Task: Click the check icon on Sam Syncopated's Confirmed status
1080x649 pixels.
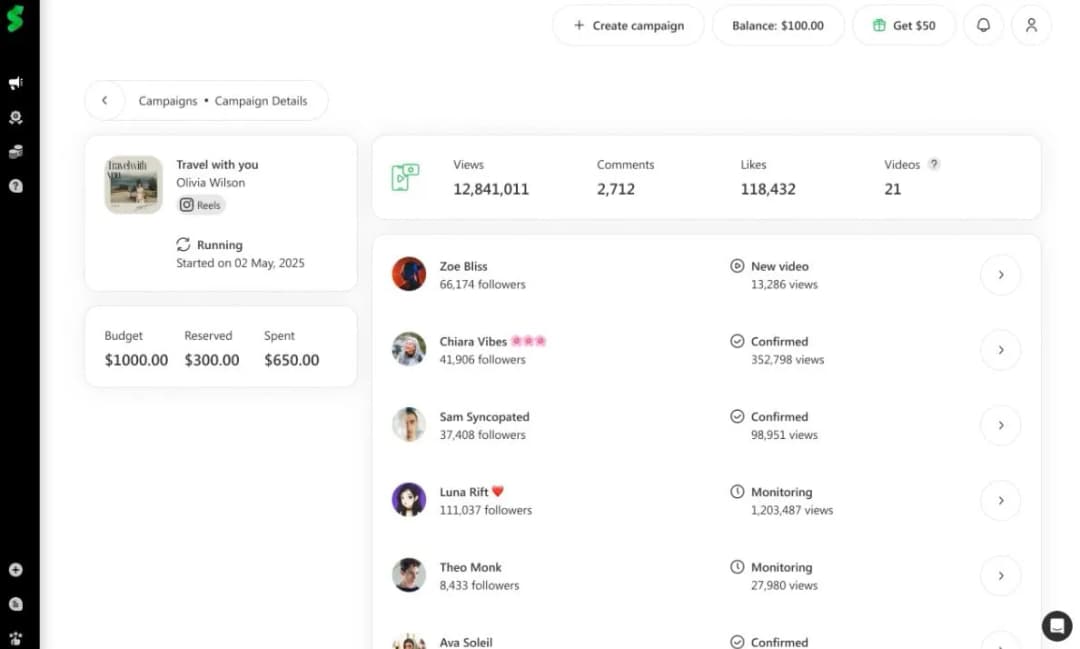Action: coord(737,416)
